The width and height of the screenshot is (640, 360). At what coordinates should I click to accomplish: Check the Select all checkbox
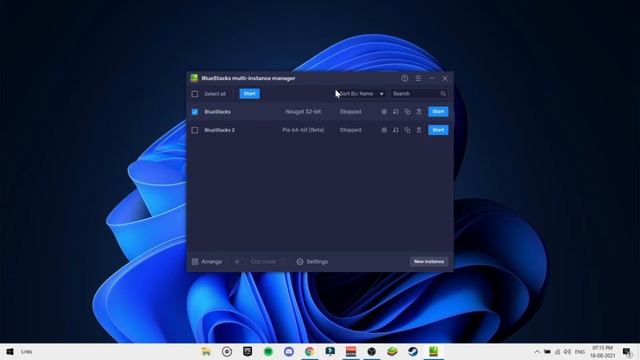[x=195, y=94]
